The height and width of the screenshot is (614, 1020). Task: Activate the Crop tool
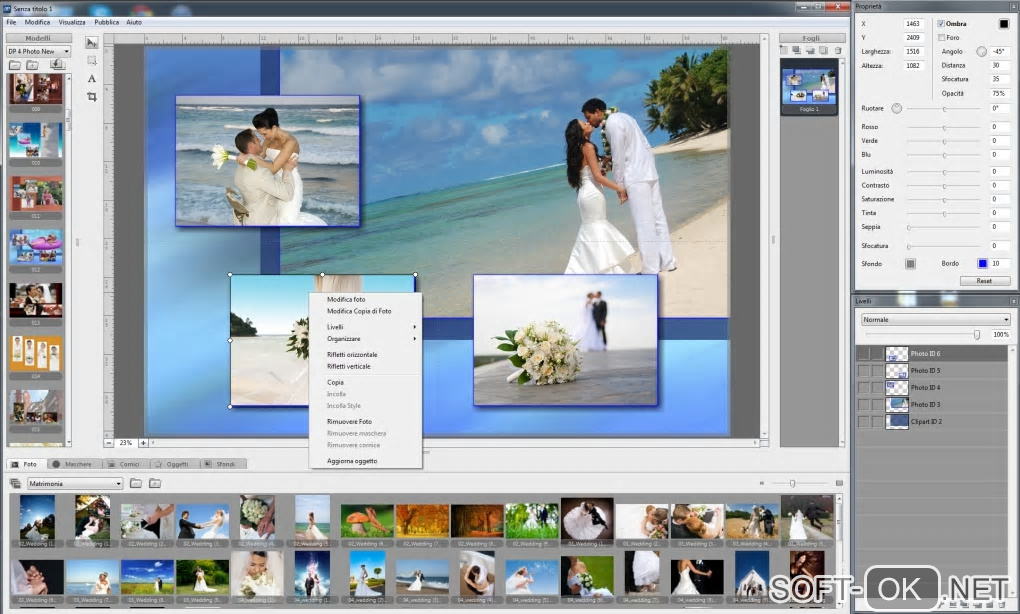coord(92,96)
